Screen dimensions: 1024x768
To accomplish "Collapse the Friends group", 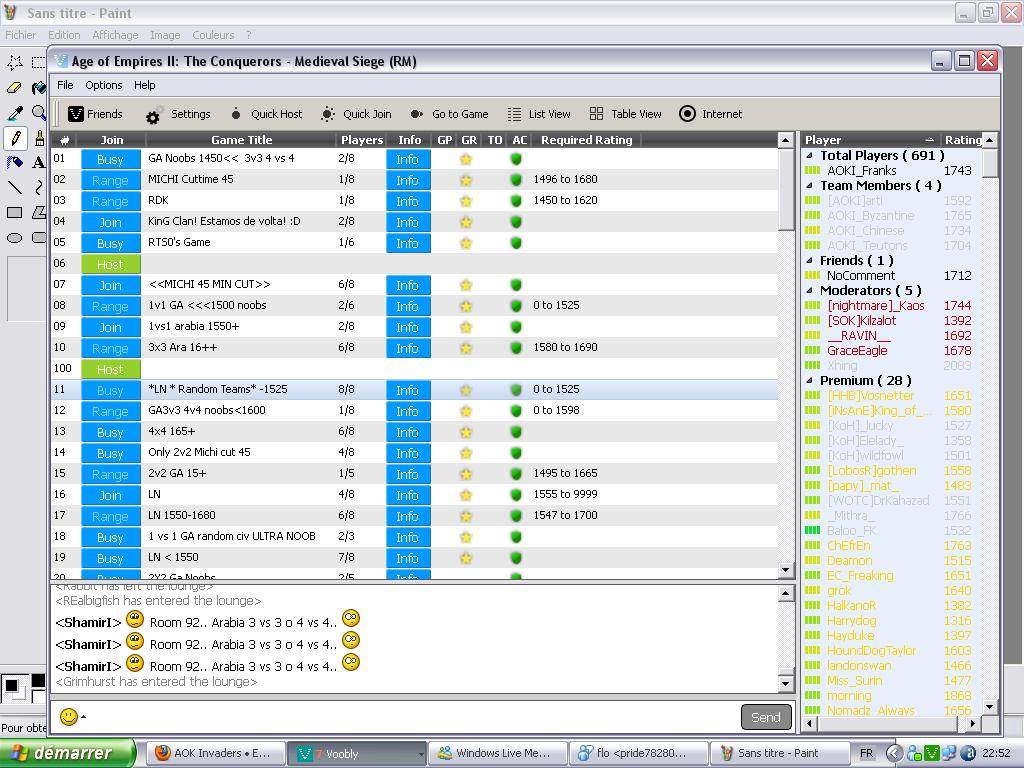I will pyautogui.click(x=810, y=261).
